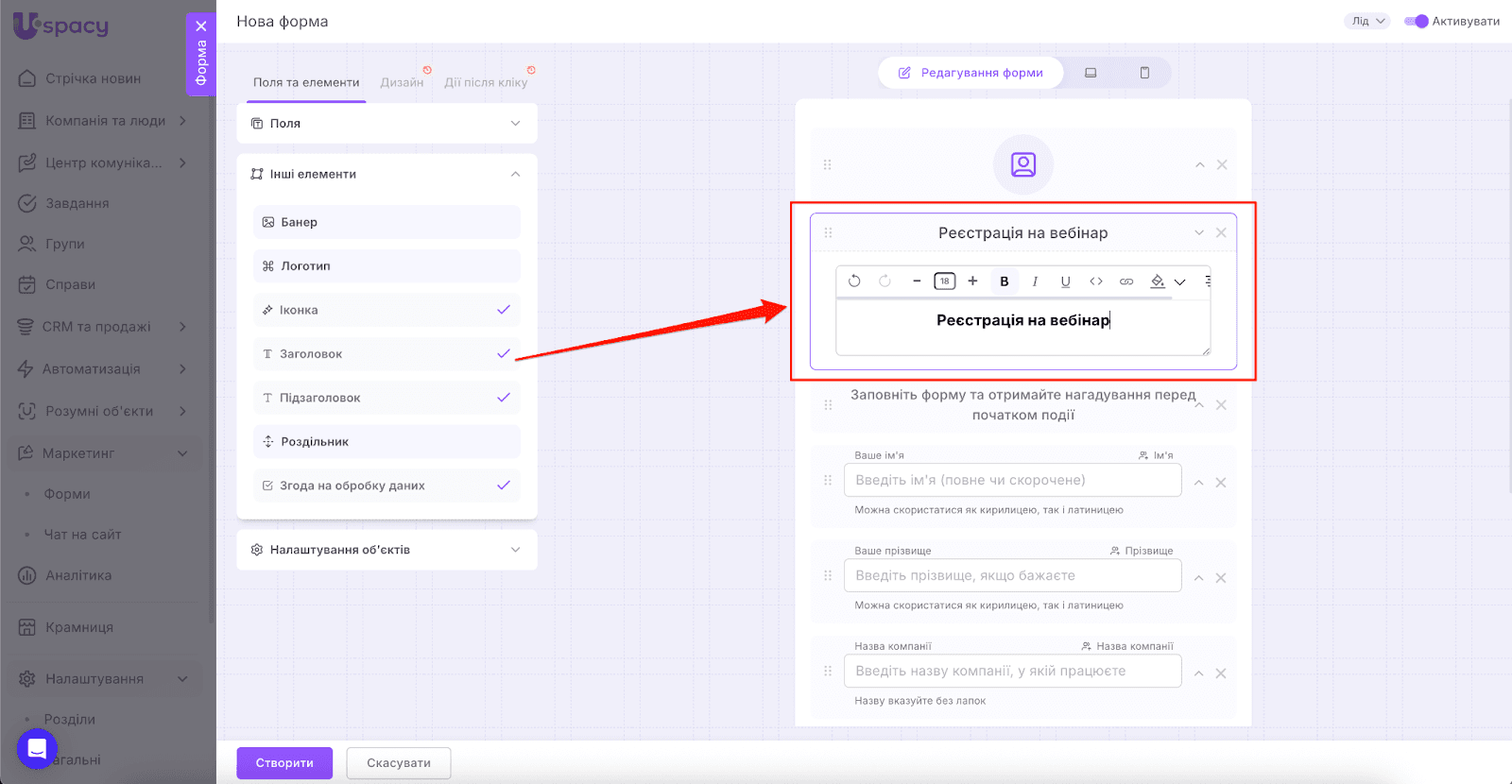
Task: Open Завдання in sidebar
Action: coord(77,203)
